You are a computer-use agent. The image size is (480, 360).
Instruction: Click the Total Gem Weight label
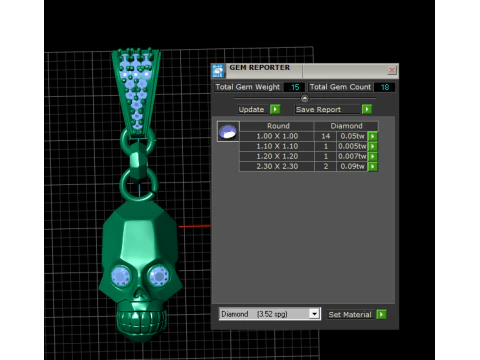[248, 87]
